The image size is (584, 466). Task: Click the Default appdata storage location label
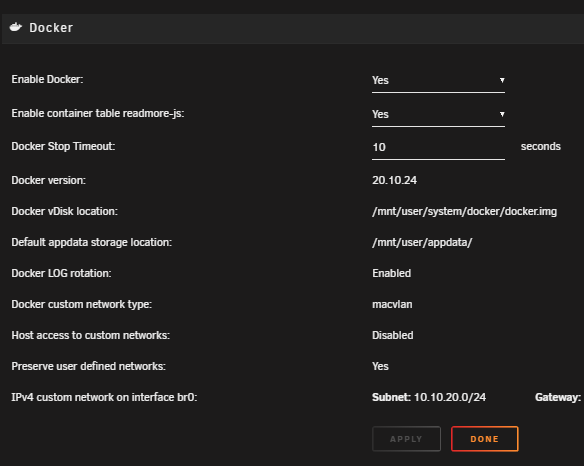pyautogui.click(x=92, y=242)
